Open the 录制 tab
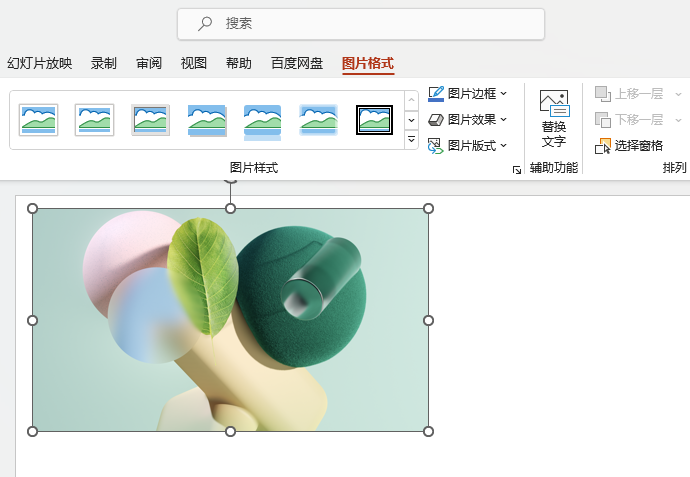 click(103, 63)
